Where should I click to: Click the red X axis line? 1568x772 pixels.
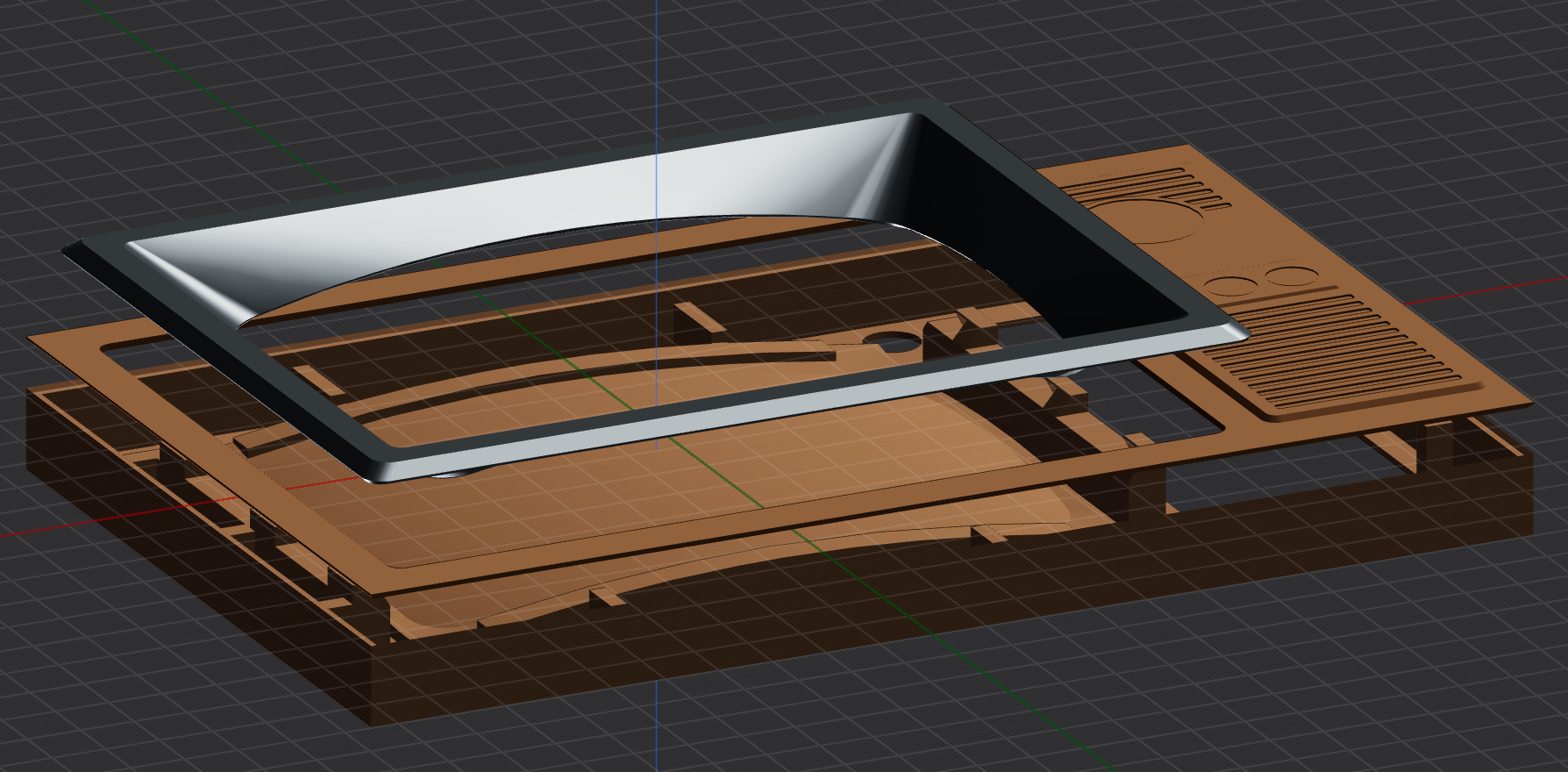coord(1491,289)
